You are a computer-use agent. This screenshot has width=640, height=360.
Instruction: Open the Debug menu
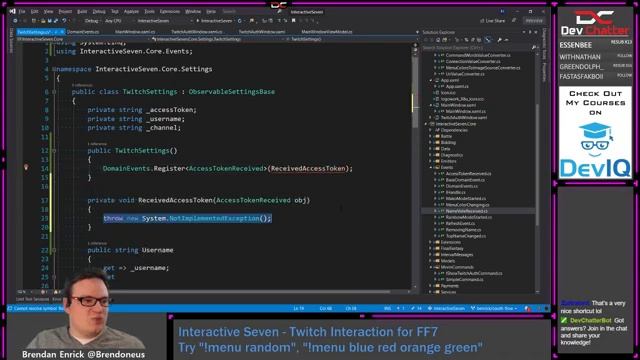pos(99,12)
